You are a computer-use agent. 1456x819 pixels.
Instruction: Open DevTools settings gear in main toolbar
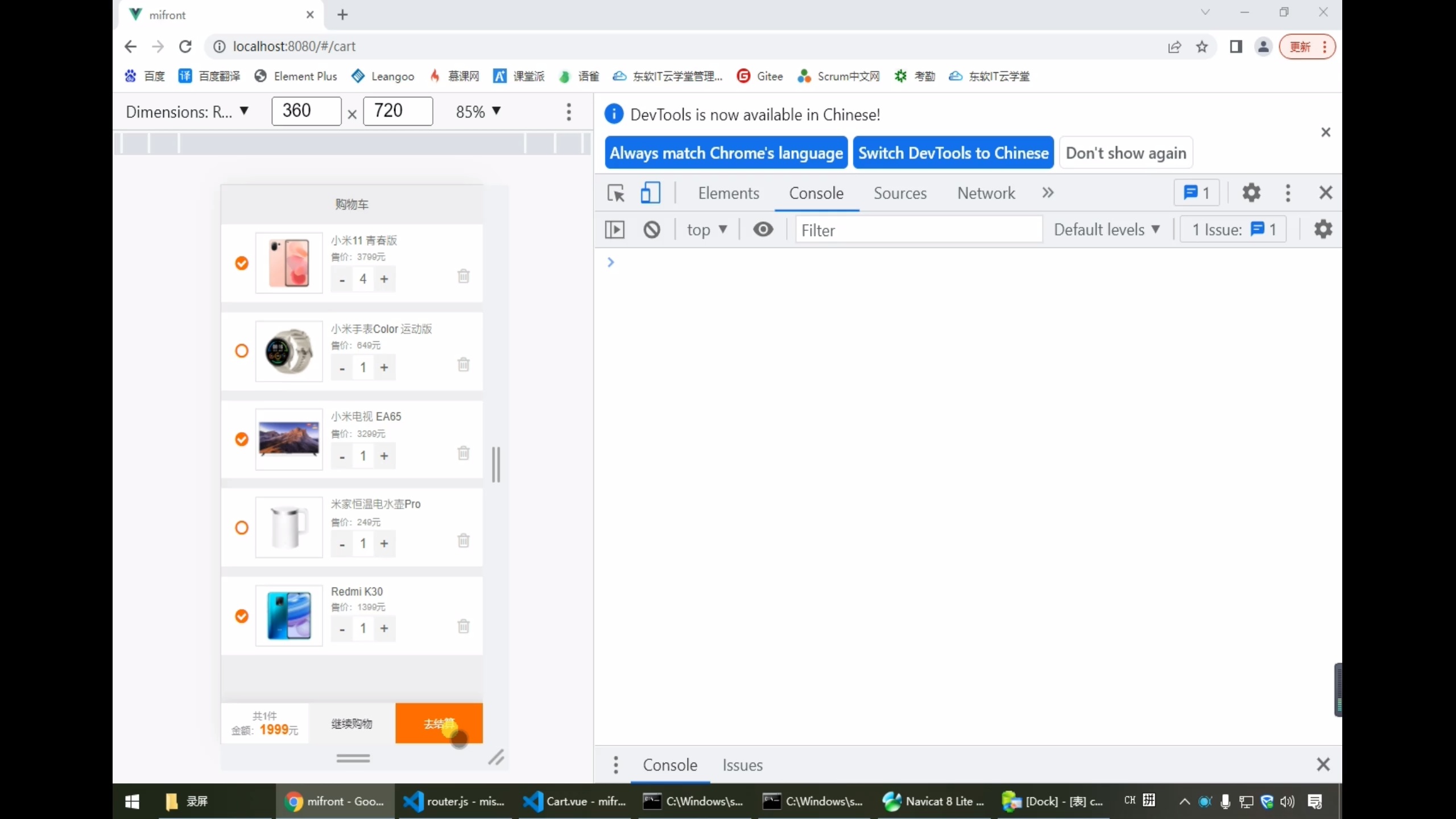click(x=1251, y=193)
